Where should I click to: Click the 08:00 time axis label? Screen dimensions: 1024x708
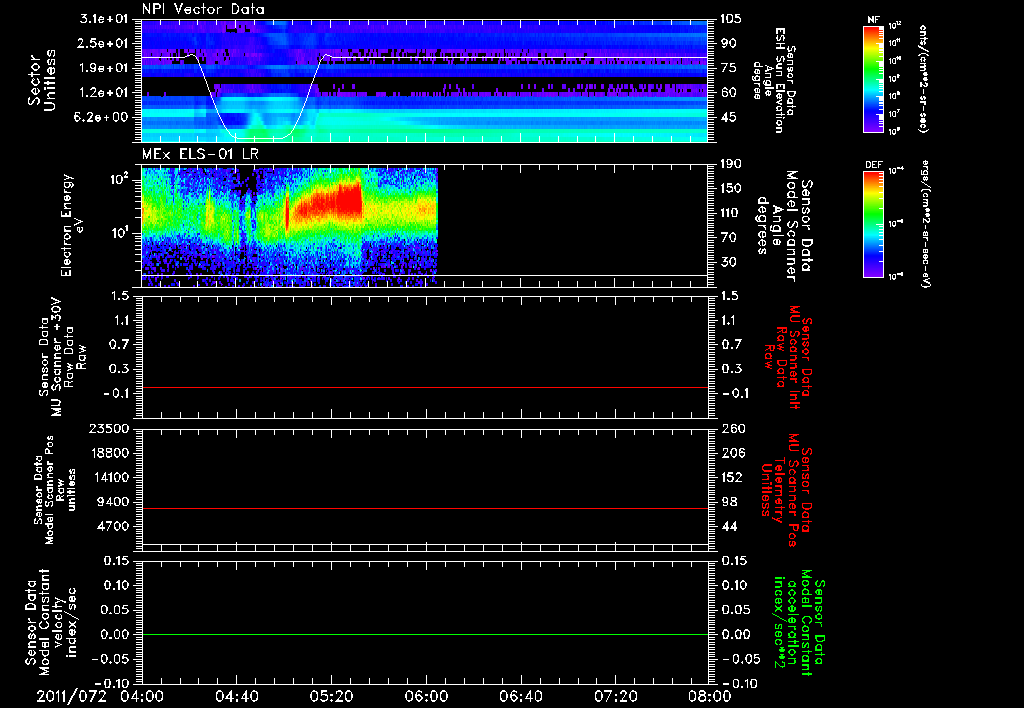pos(710,696)
